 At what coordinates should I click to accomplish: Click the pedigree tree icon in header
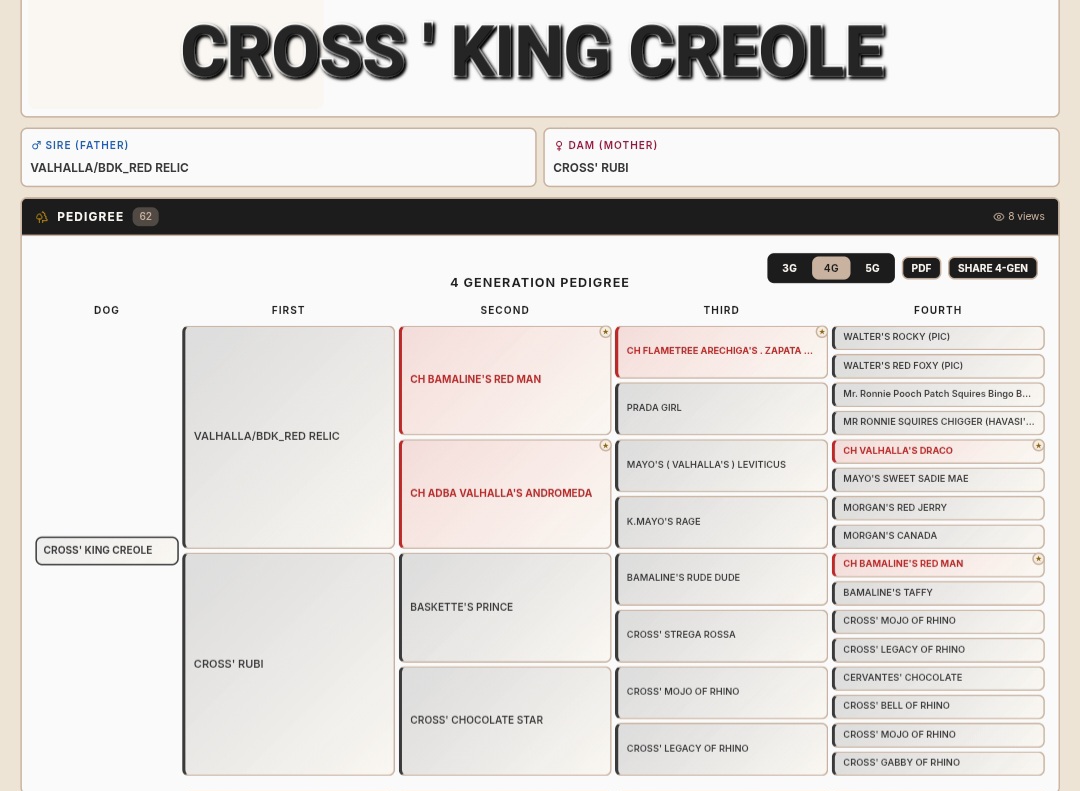(42, 217)
